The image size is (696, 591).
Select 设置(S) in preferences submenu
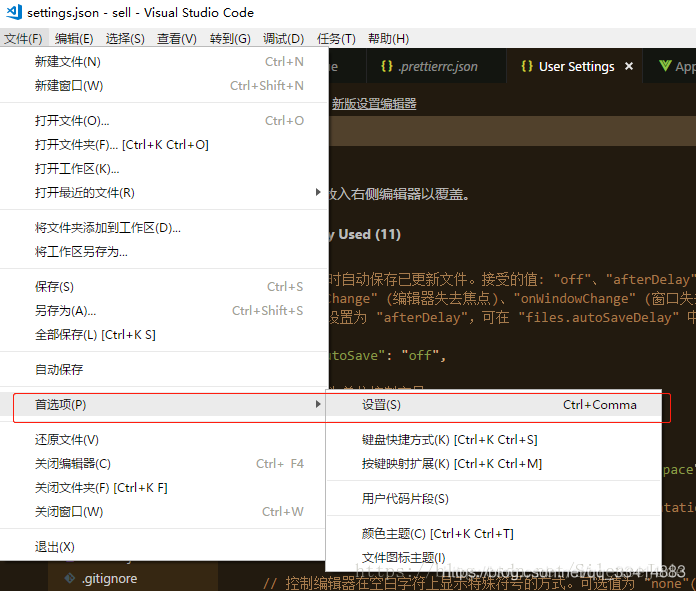[x=494, y=405]
